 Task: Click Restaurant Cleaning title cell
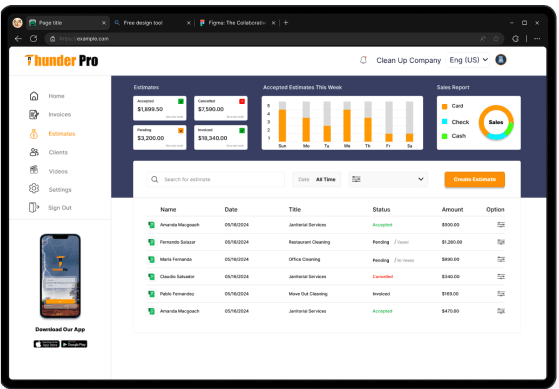309,242
